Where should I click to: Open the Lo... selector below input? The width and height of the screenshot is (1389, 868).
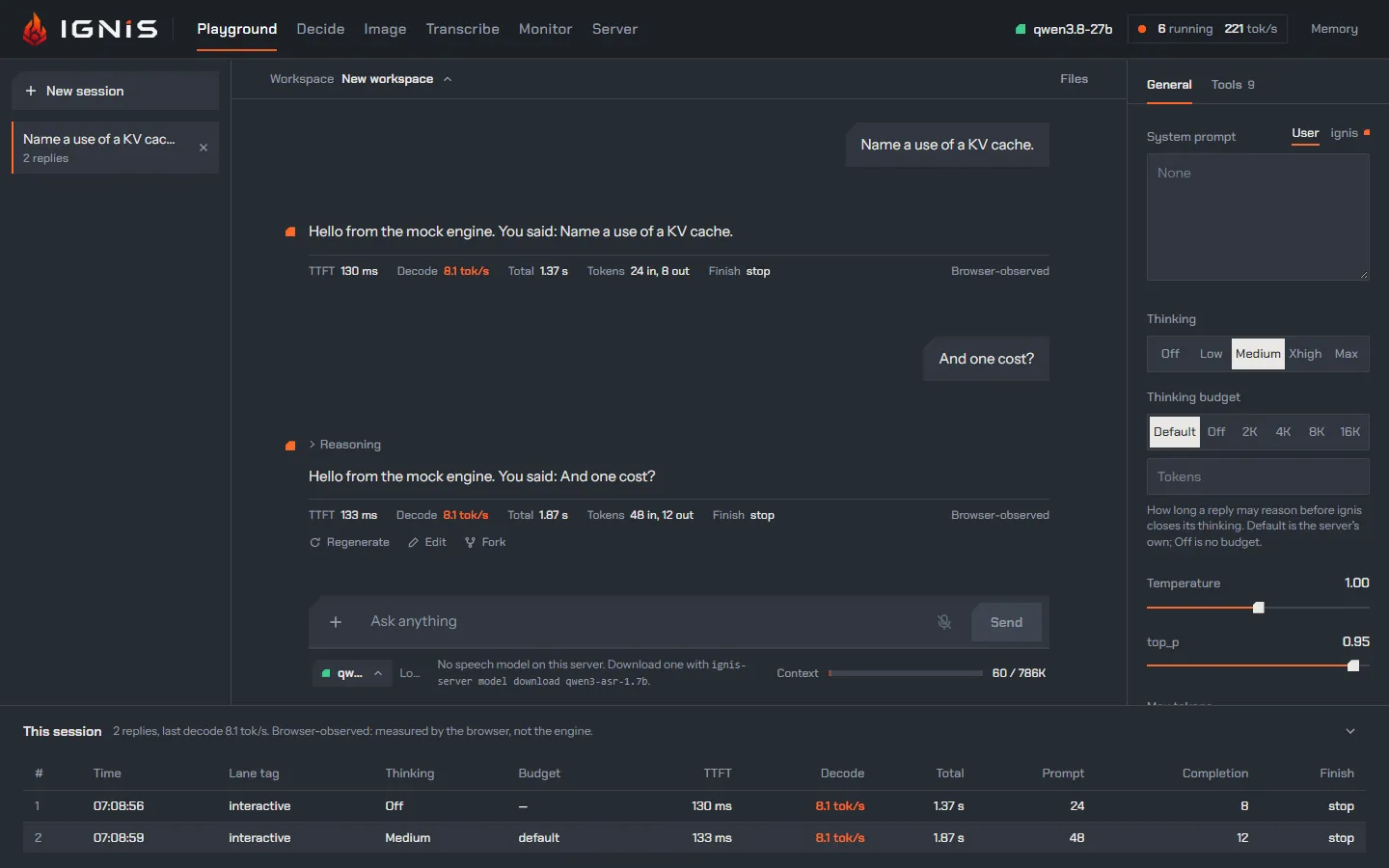point(410,673)
